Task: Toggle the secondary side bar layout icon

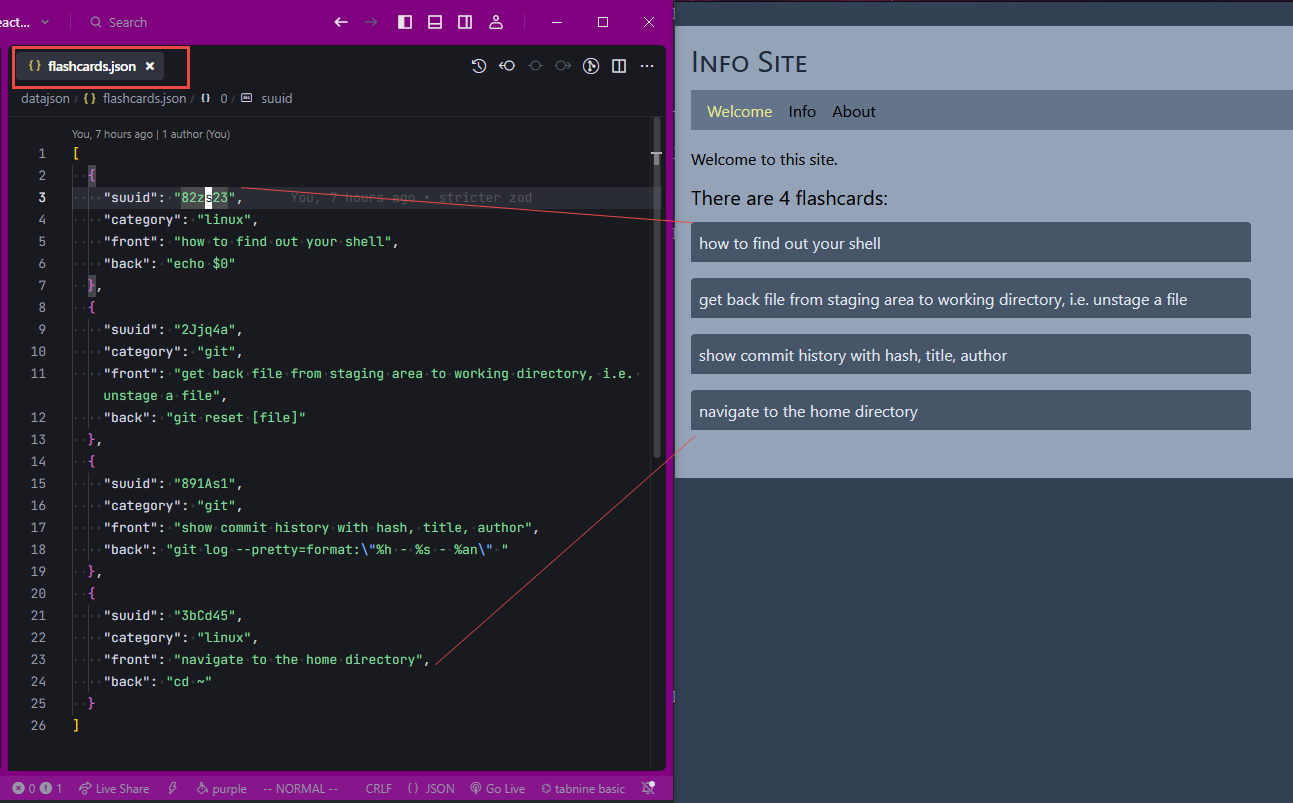Action: (x=465, y=22)
